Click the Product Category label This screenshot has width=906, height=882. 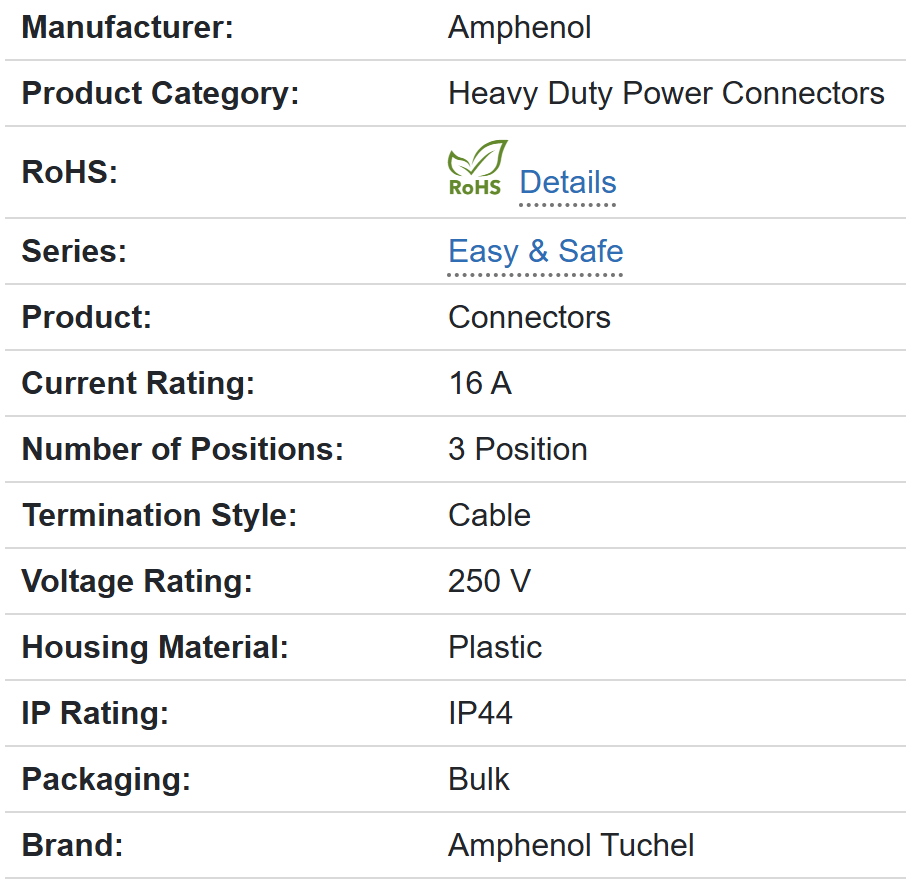(160, 93)
